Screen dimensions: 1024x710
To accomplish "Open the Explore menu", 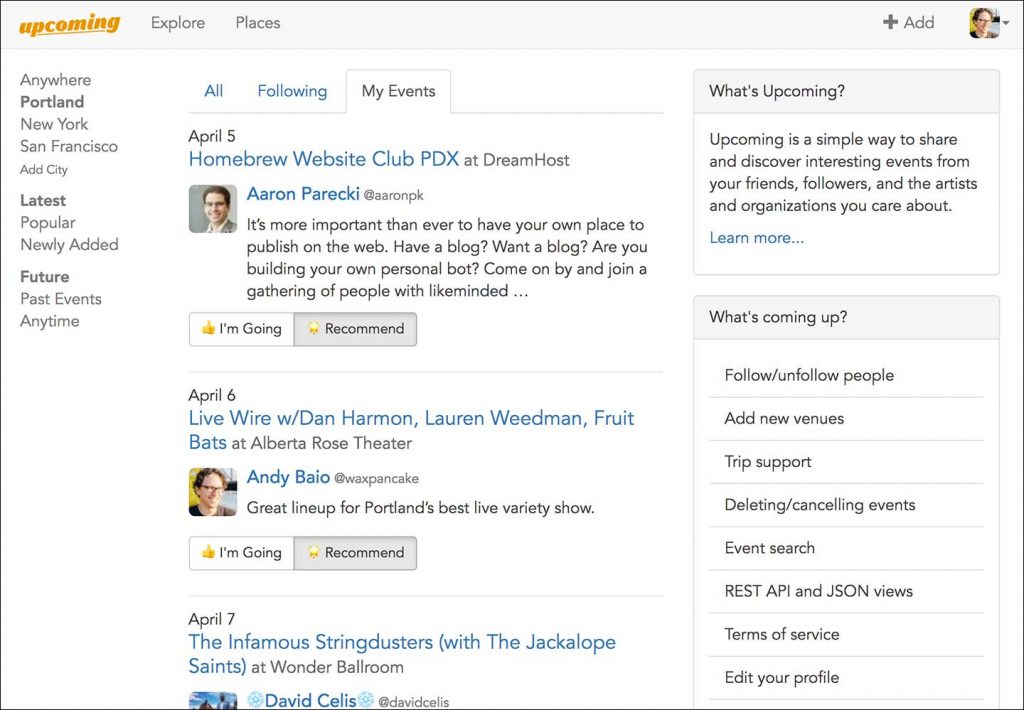I will click(x=178, y=23).
